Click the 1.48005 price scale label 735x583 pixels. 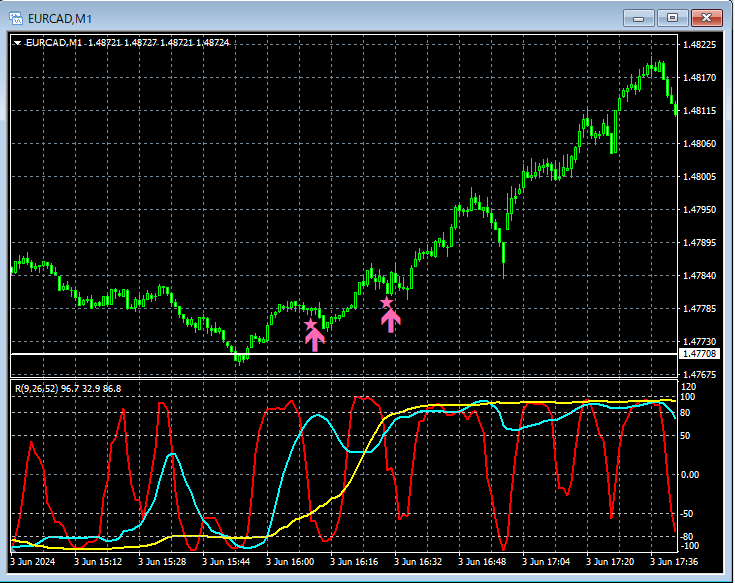699,177
